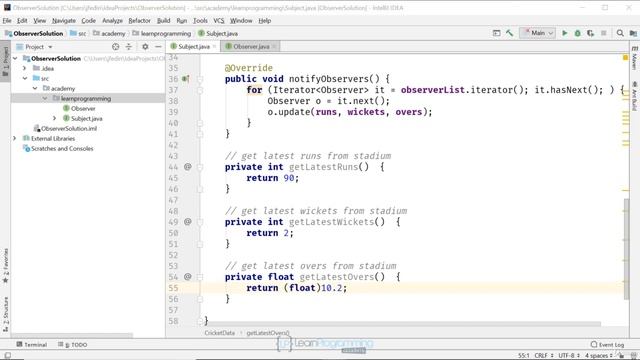Open the Refactor menu
Screen dimensions: 640x360
[x=139, y=20]
